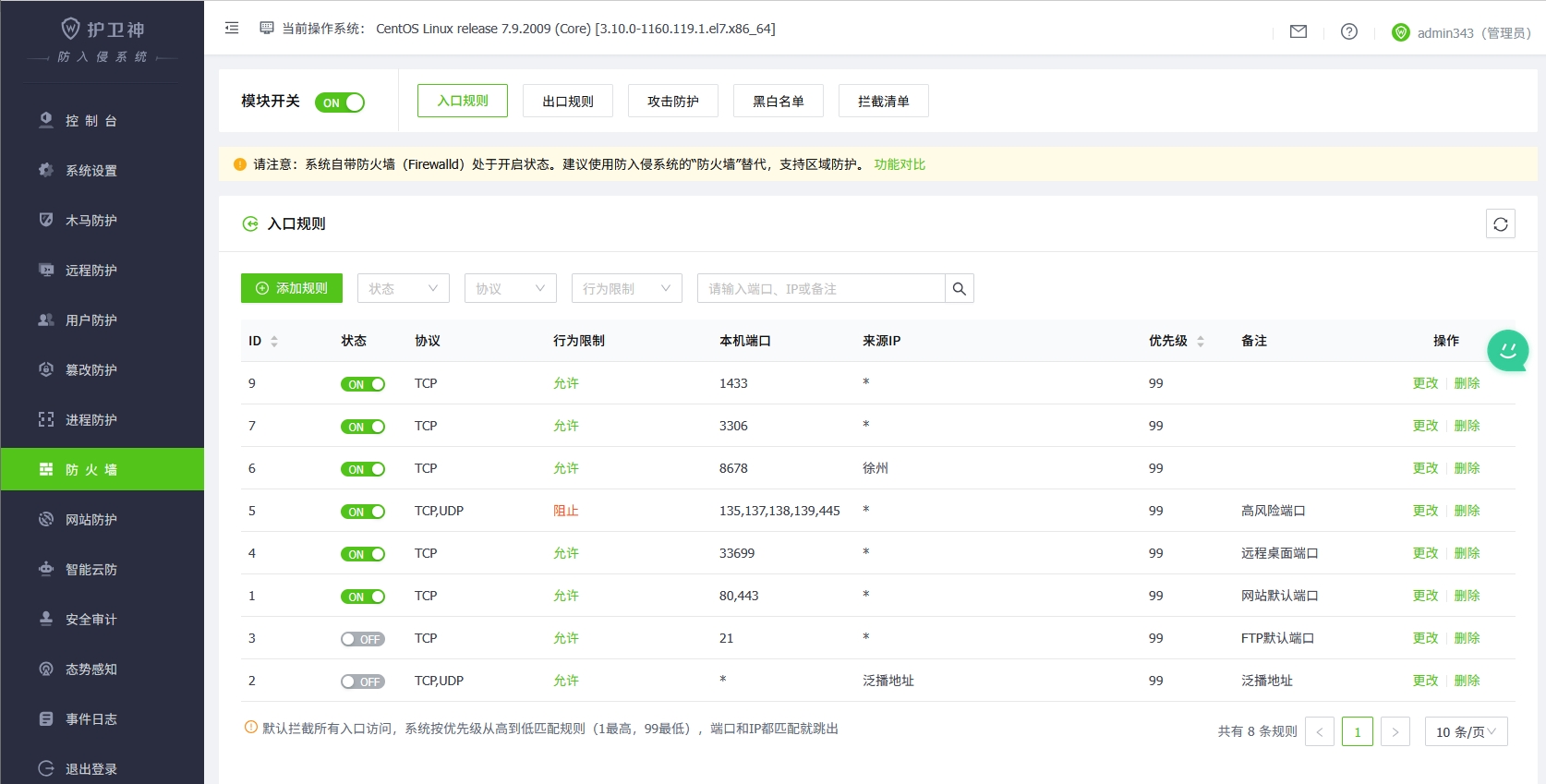This screenshot has height=784, width=1546.
Task: Click the 添加规则 button
Action: 292,288
